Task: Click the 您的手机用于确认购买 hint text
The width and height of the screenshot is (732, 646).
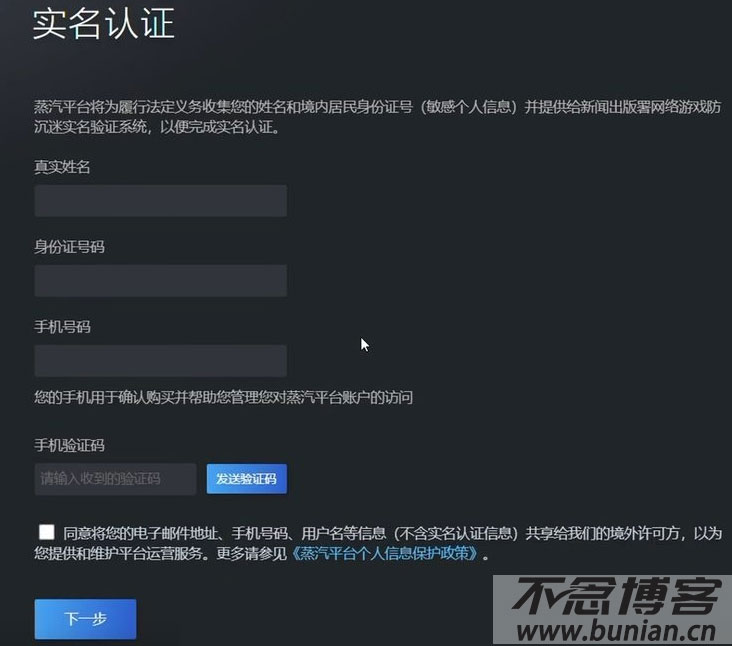Action: tap(224, 397)
